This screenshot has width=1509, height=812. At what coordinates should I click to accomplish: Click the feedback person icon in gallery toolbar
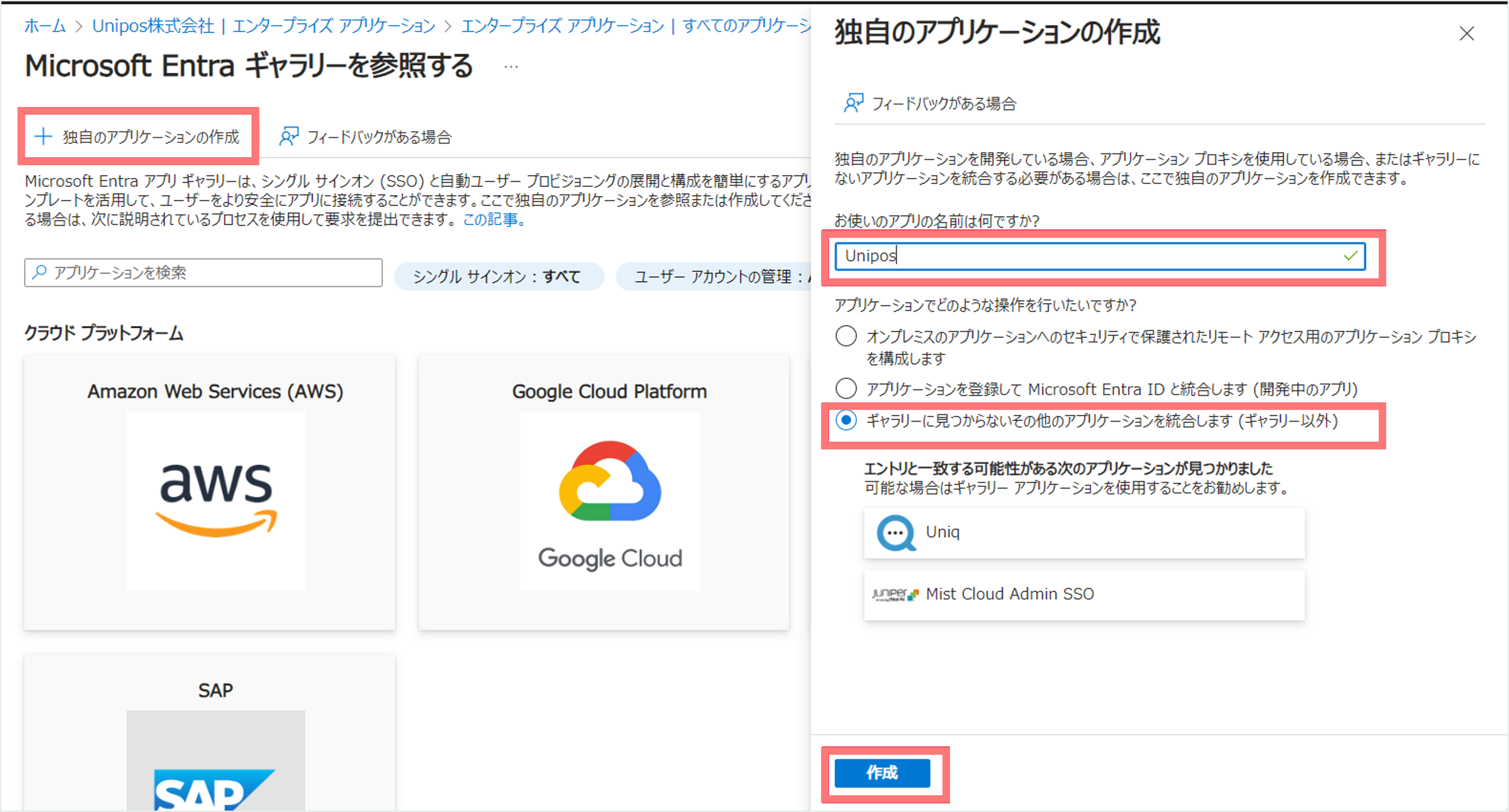pyautogui.click(x=289, y=137)
